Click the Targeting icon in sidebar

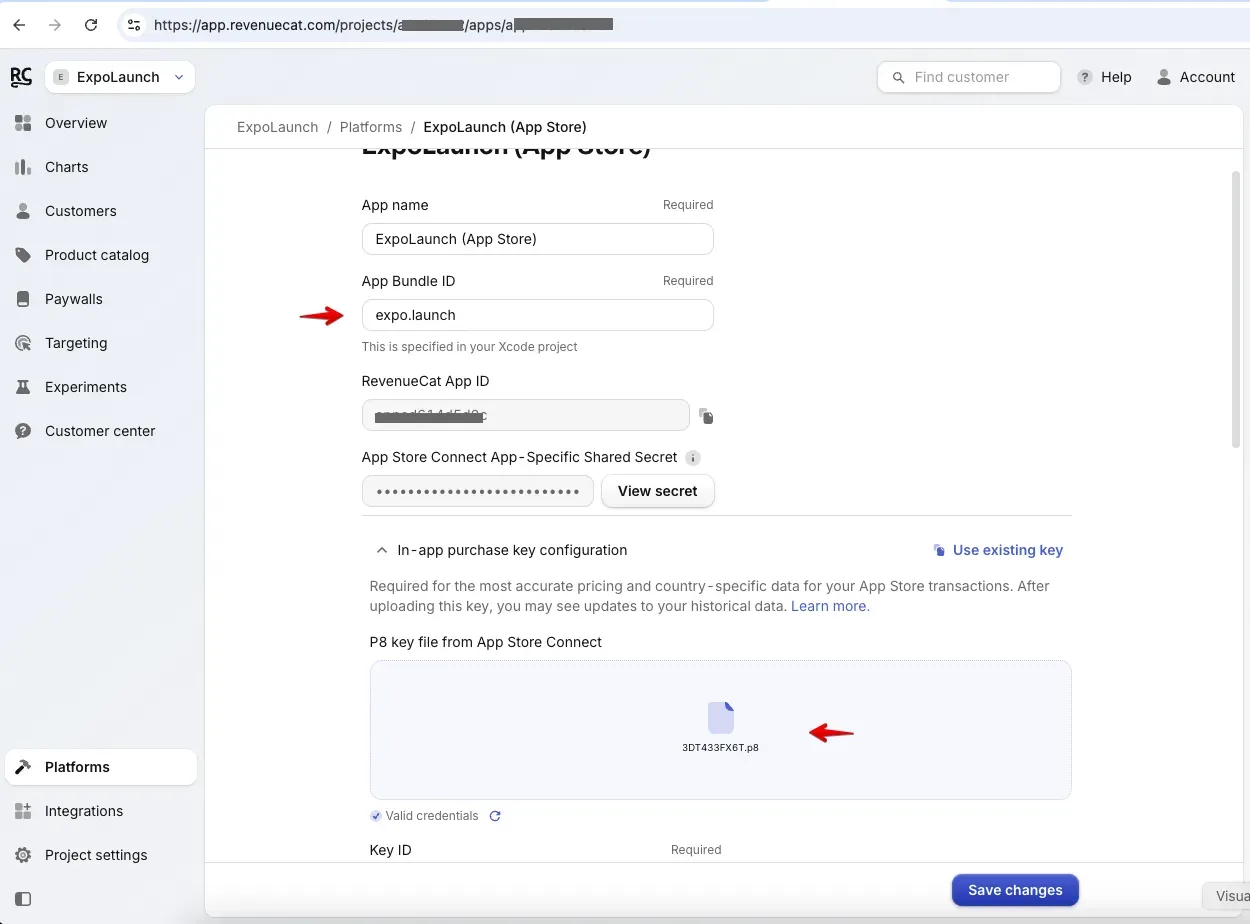coord(23,343)
